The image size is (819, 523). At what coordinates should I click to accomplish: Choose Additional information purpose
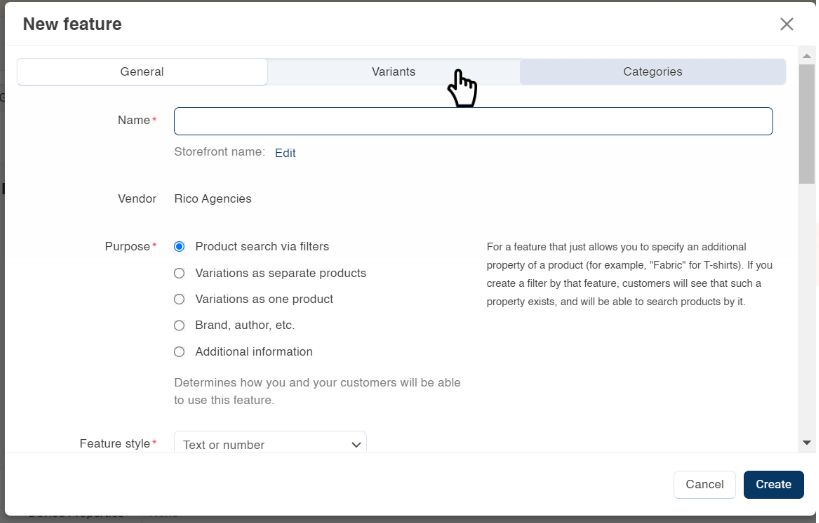(180, 352)
